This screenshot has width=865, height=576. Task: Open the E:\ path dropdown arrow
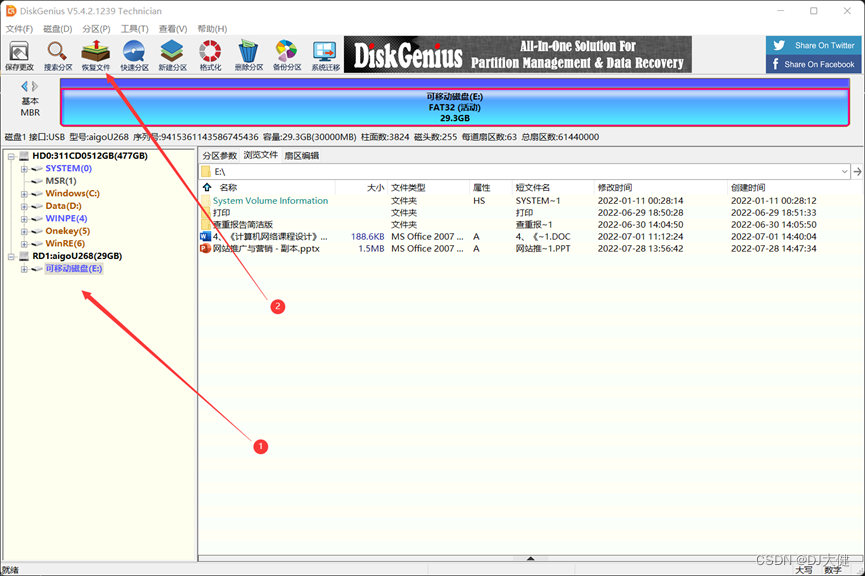coord(844,172)
